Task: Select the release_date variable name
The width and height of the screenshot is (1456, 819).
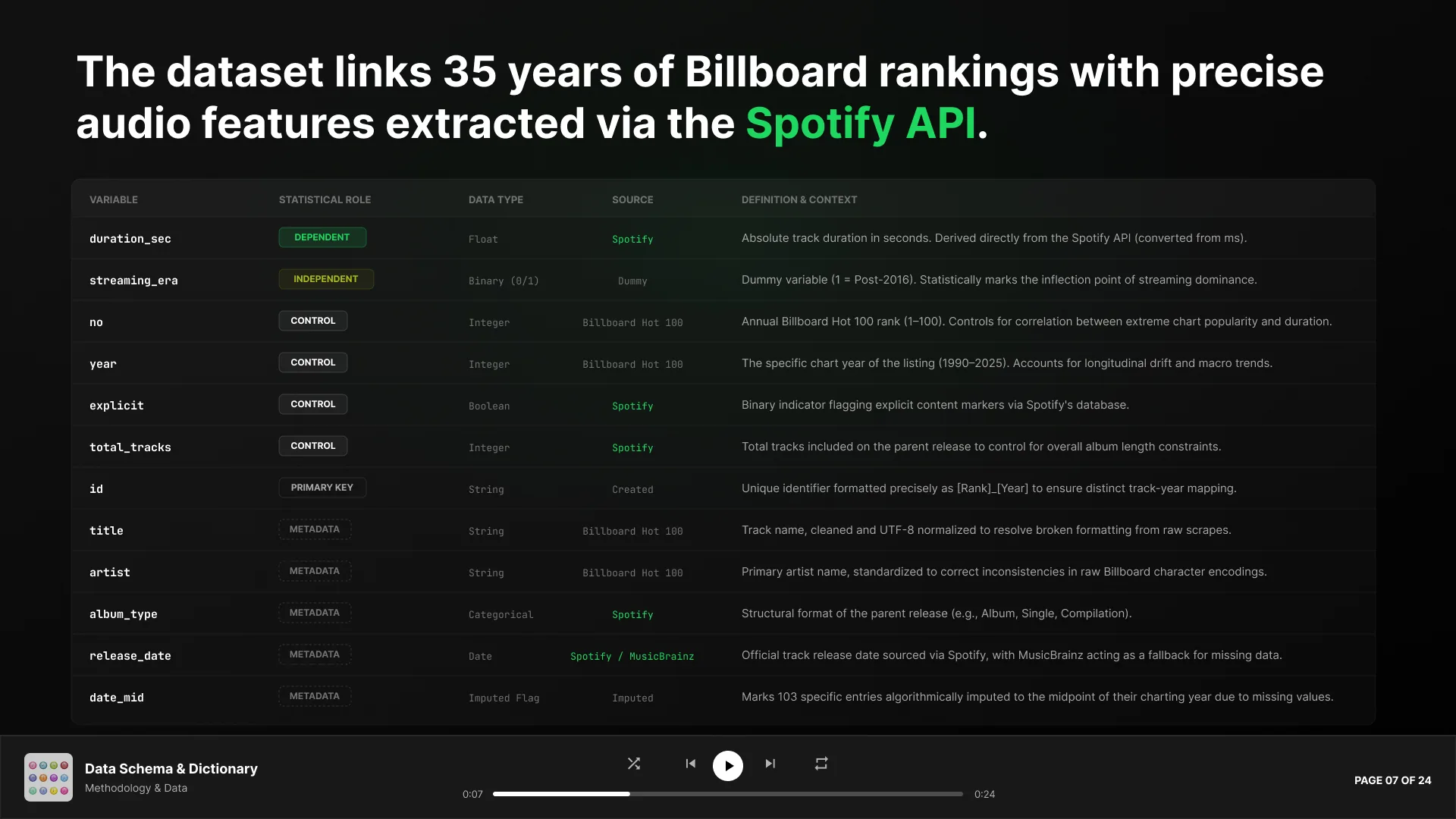Action: (x=130, y=656)
